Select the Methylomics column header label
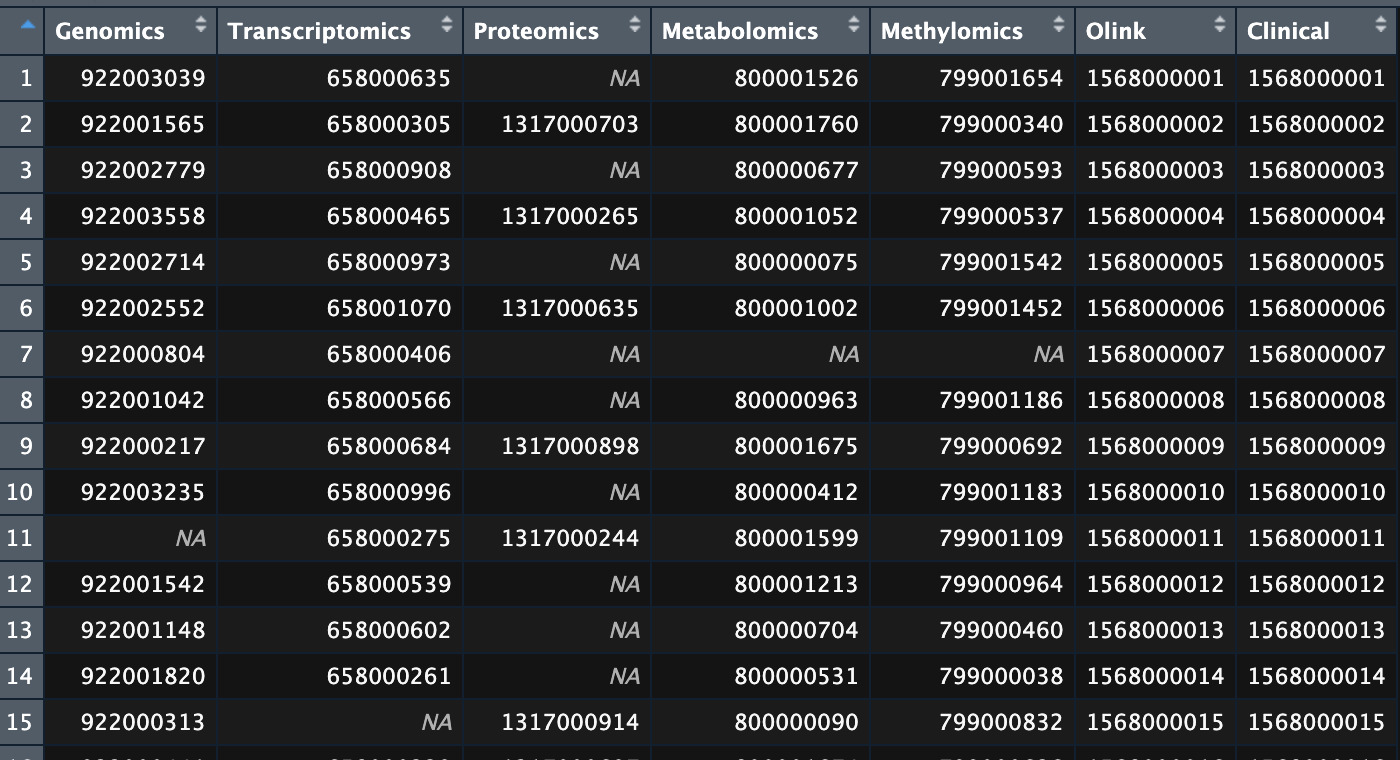This screenshot has height=760, width=1400. [x=952, y=31]
